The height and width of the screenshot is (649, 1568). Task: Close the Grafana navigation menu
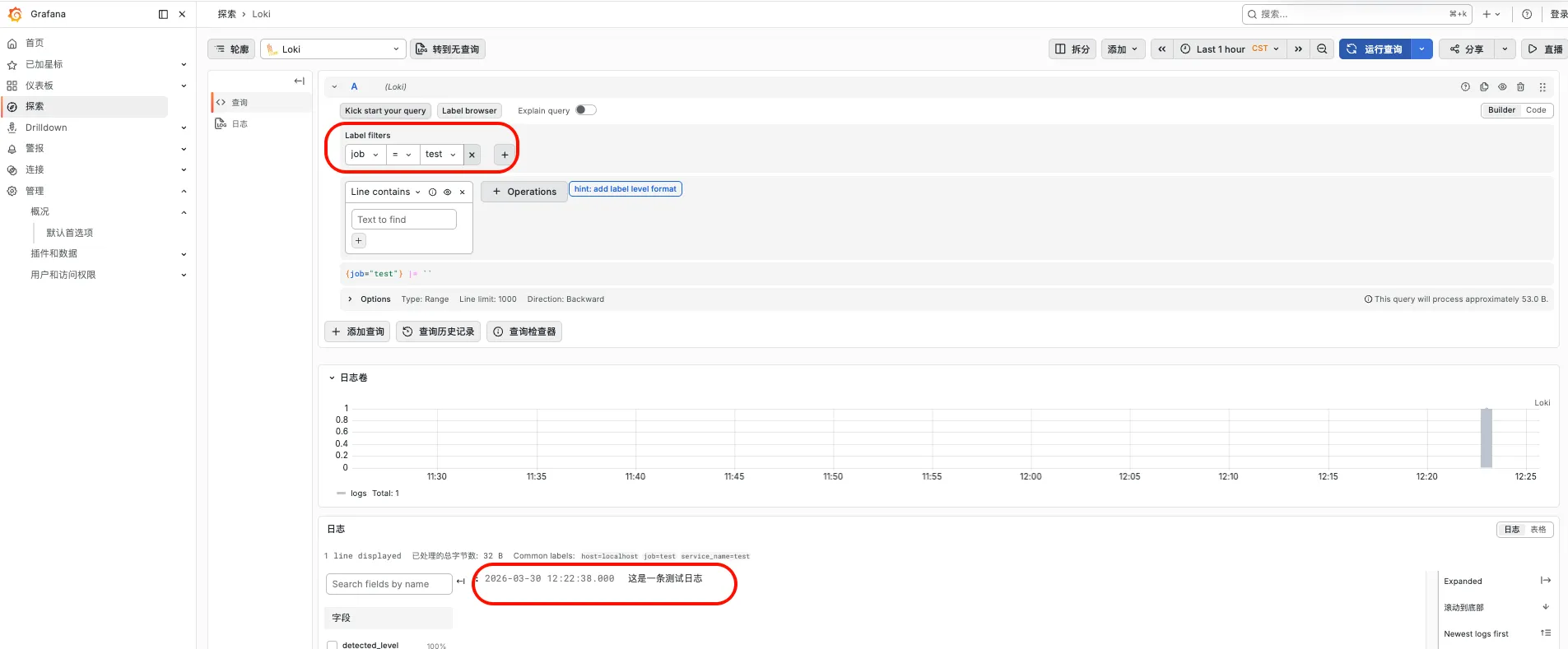click(x=182, y=14)
